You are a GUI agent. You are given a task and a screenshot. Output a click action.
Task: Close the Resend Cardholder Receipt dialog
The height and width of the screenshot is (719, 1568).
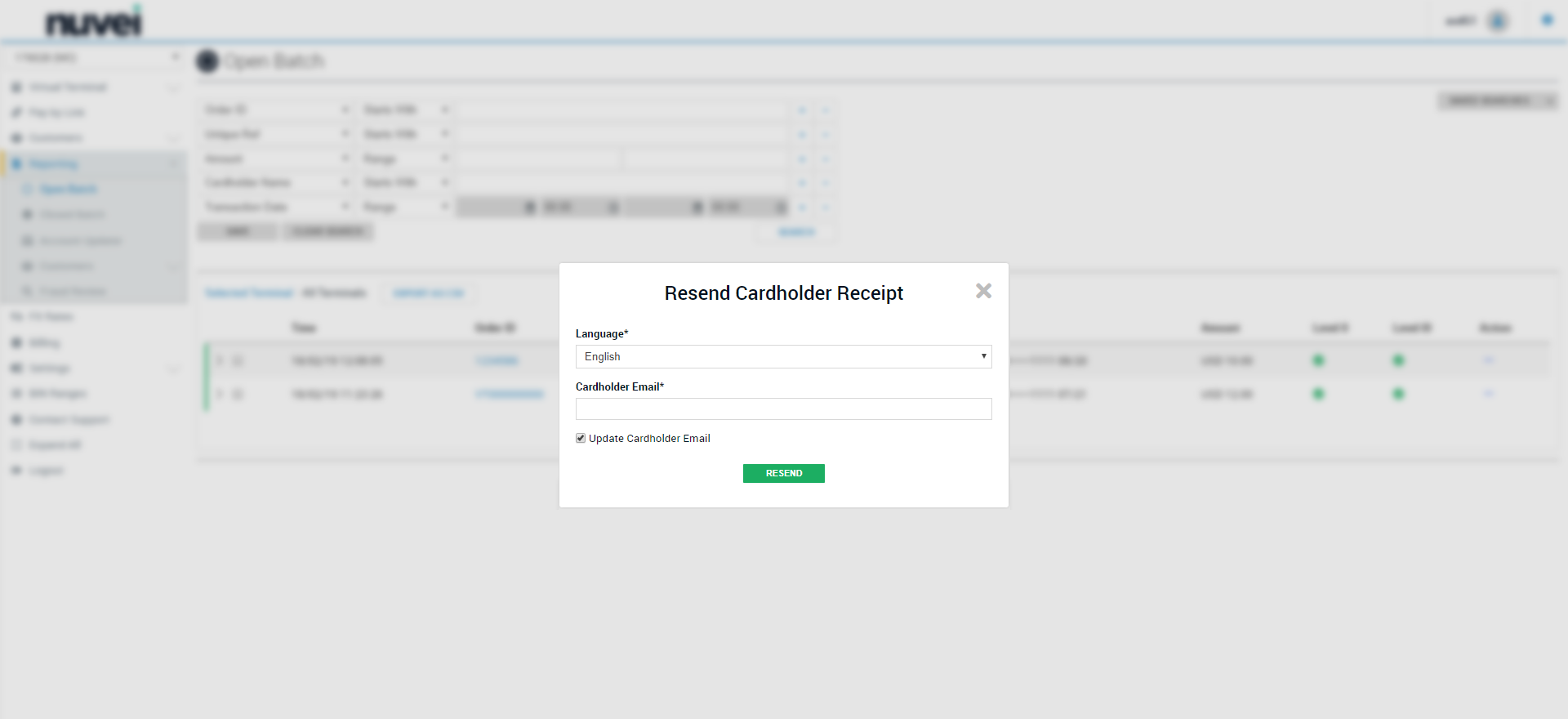983,291
